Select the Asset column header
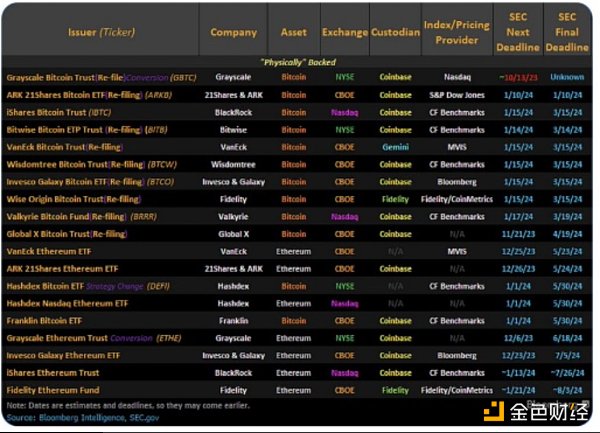600x433 pixels. [x=293, y=33]
